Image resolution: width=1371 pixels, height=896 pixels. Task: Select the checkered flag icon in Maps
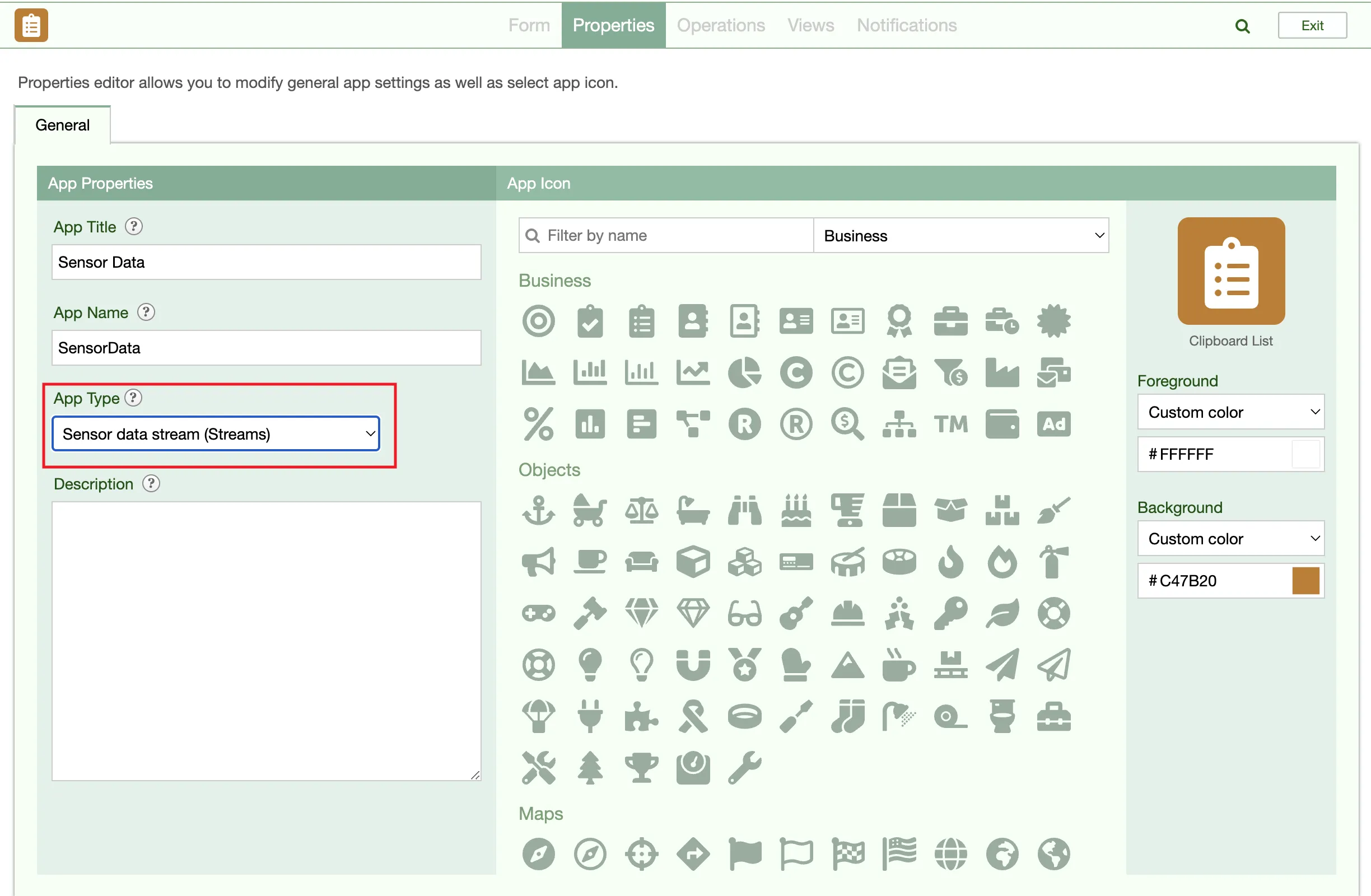(847, 853)
